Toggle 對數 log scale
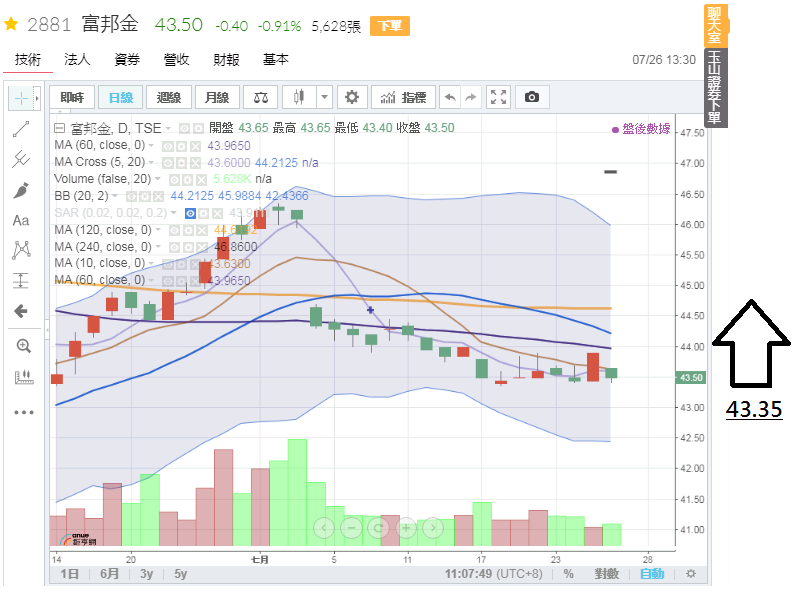Image resolution: width=805 pixels, height=600 pixels. 606,573
